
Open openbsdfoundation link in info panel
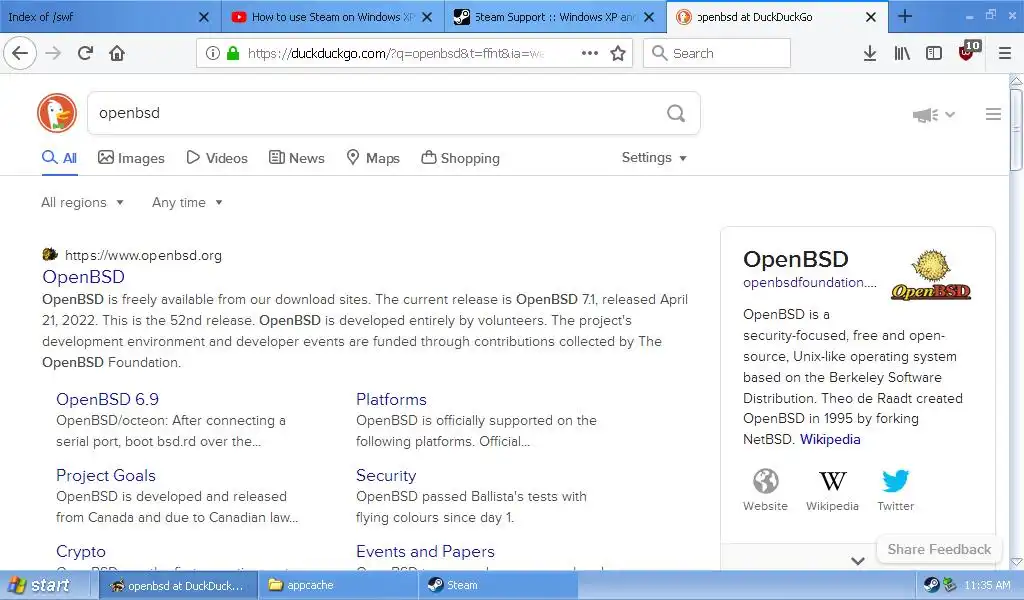tap(810, 283)
